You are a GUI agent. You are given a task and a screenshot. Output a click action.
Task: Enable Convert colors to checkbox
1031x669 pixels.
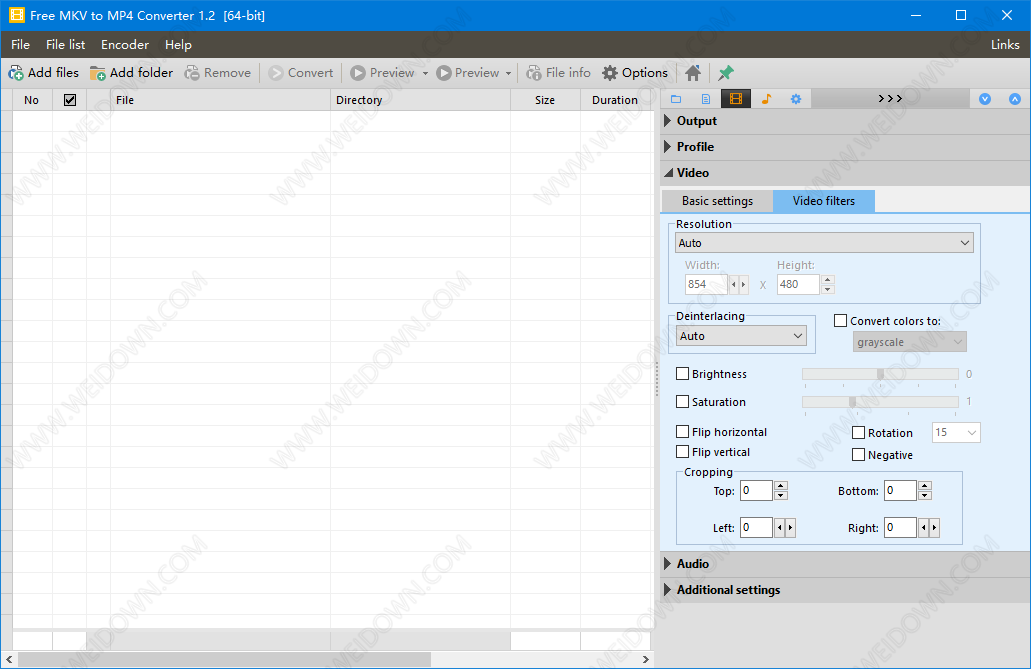pyautogui.click(x=840, y=320)
